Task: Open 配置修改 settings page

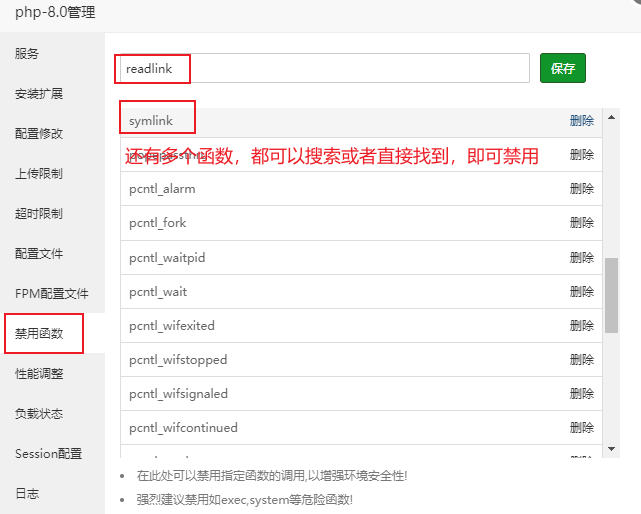Action: (39, 133)
